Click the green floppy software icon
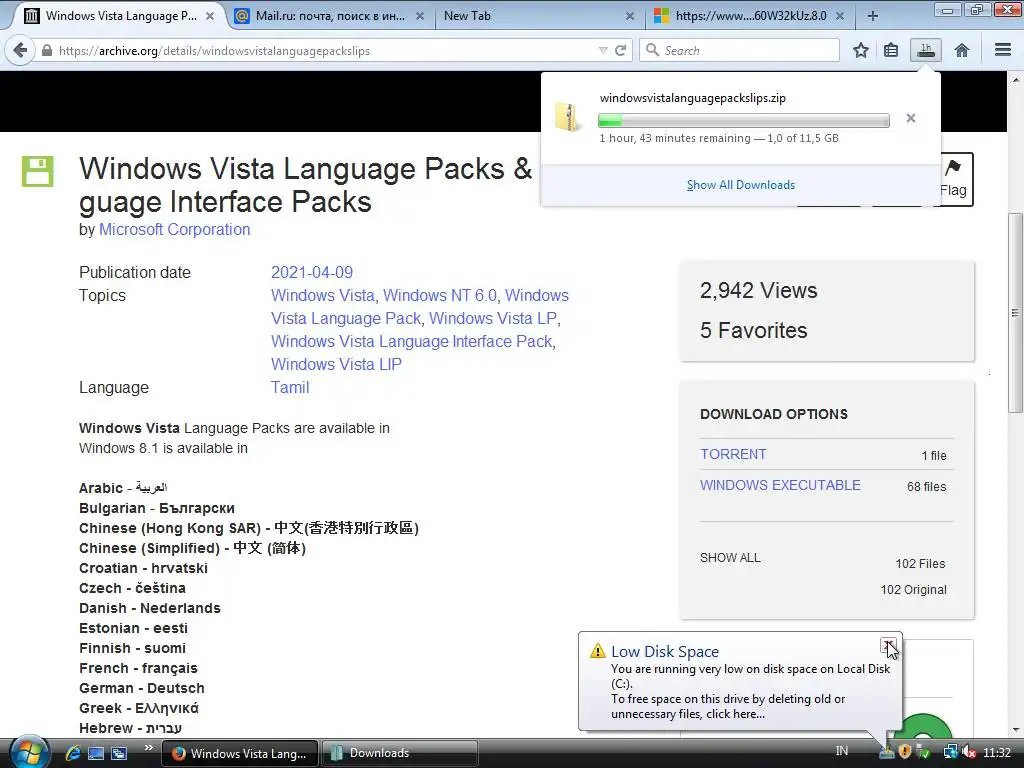This screenshot has height=768, width=1024. [x=37, y=172]
